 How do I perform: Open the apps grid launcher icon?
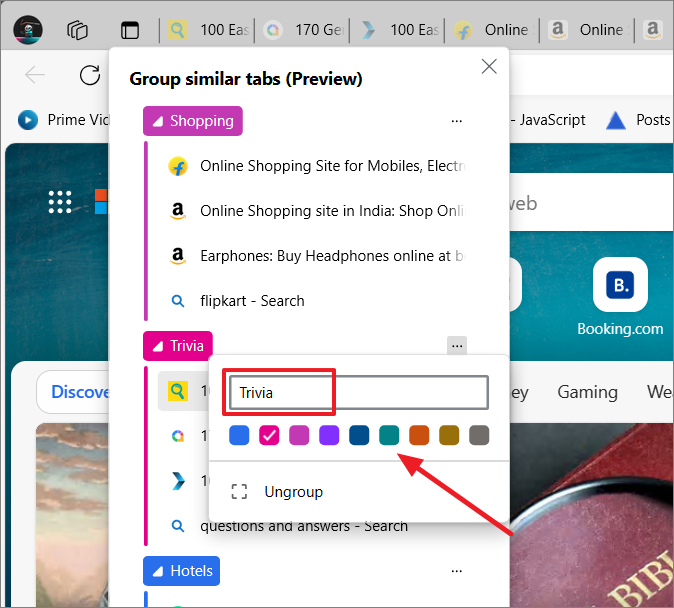click(60, 202)
